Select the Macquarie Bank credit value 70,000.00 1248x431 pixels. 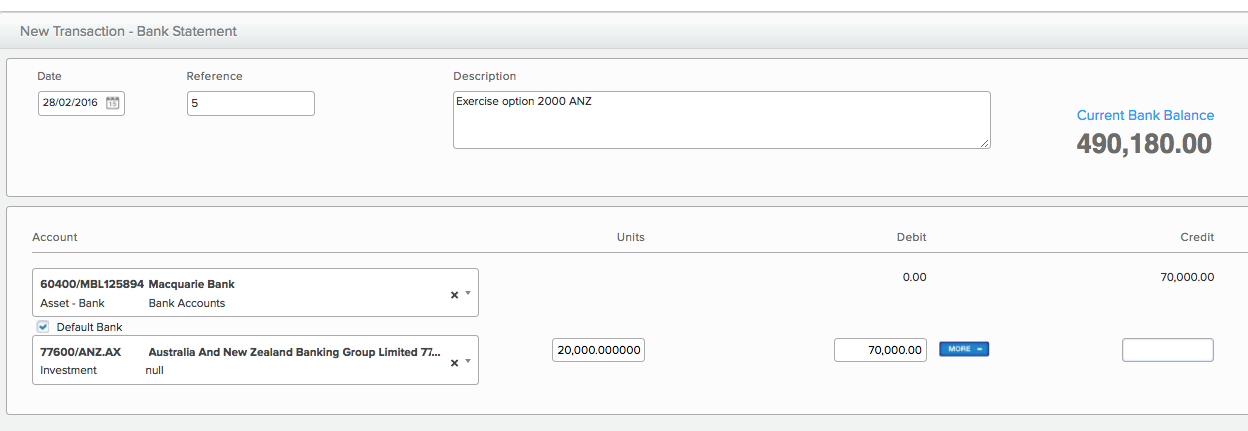pyautogui.click(x=1187, y=277)
